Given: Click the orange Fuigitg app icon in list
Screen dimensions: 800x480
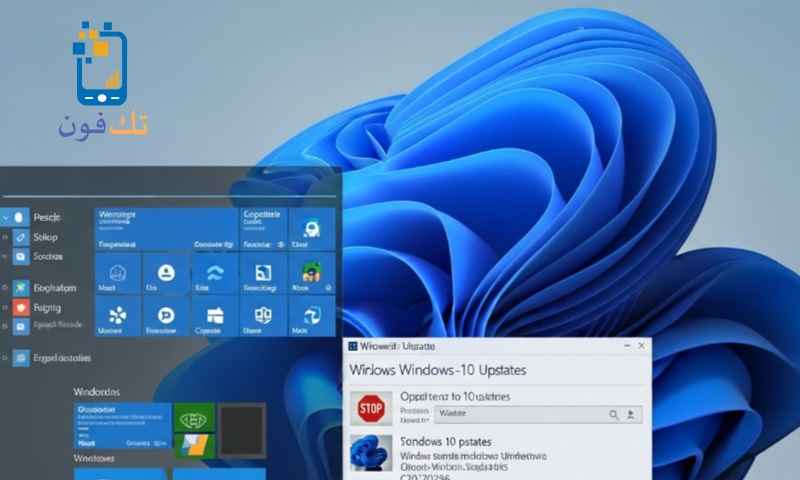Looking at the screenshot, I should 21,308.
